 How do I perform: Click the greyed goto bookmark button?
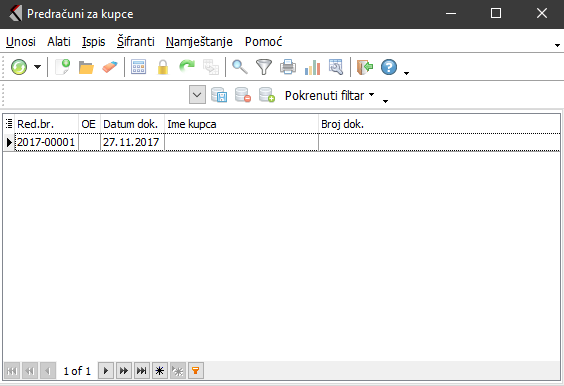coord(178,371)
